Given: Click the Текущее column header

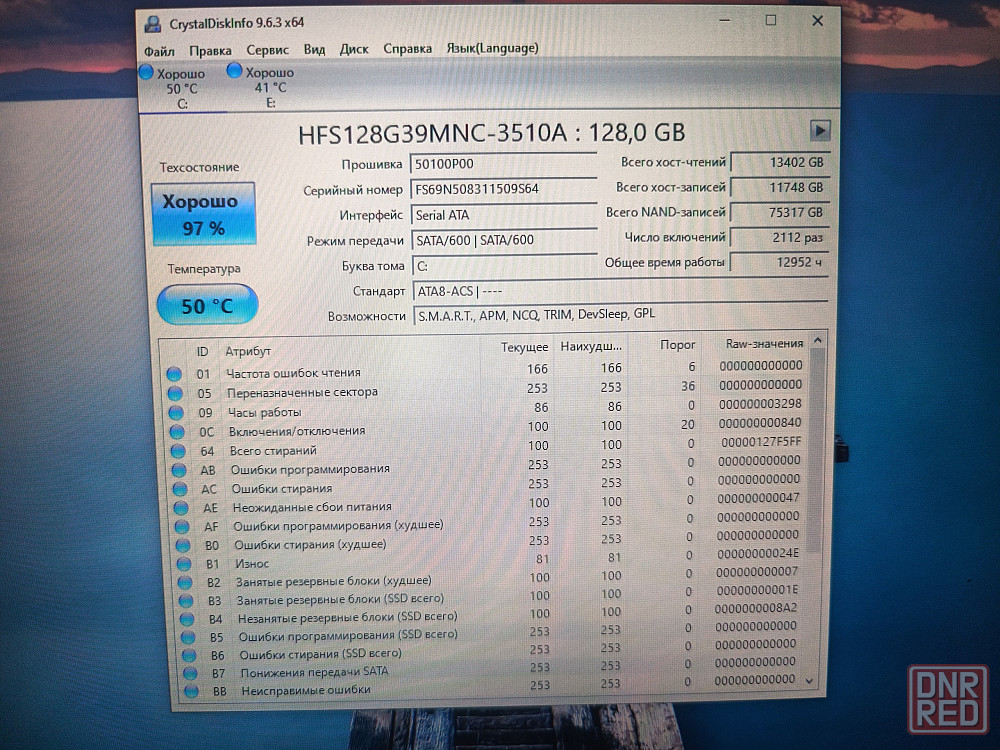Looking at the screenshot, I should click(524, 347).
